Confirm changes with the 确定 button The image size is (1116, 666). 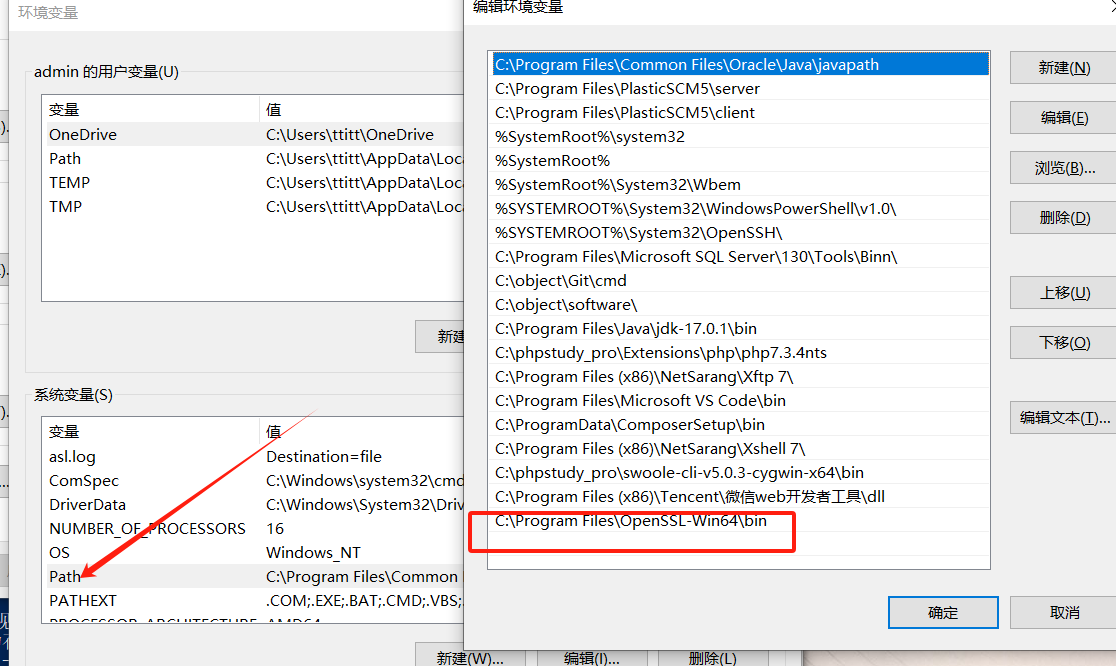coord(941,612)
